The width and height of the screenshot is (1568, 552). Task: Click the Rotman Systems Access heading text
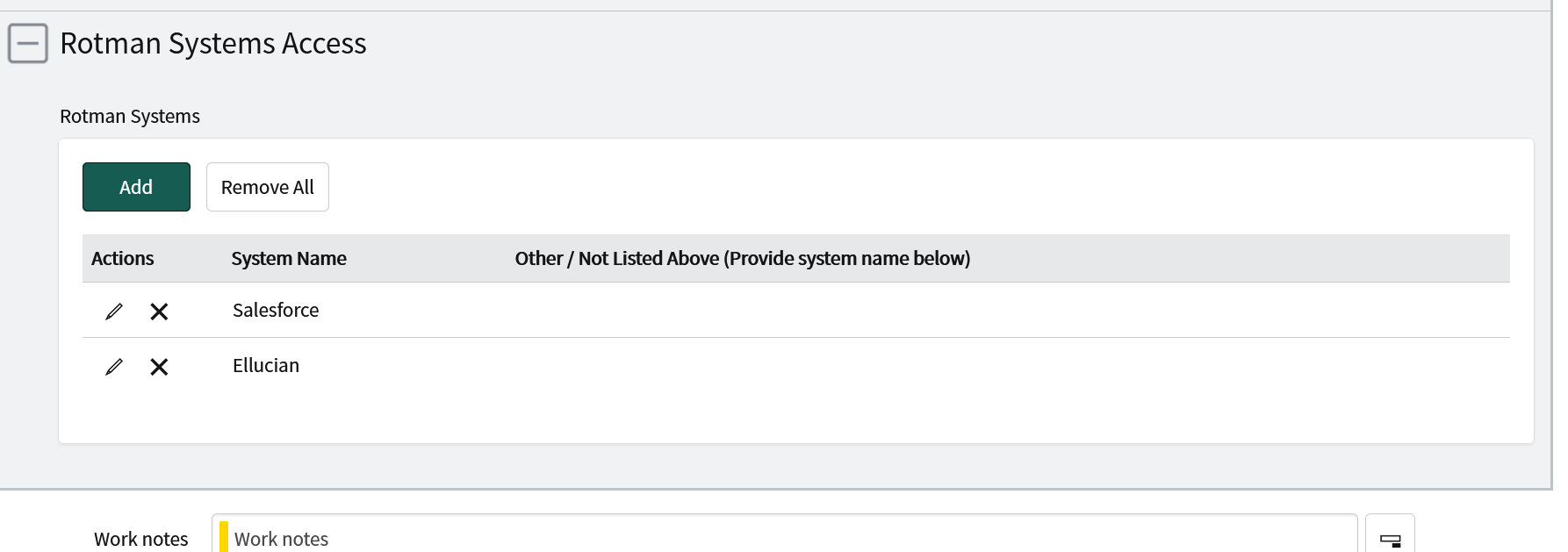[213, 43]
